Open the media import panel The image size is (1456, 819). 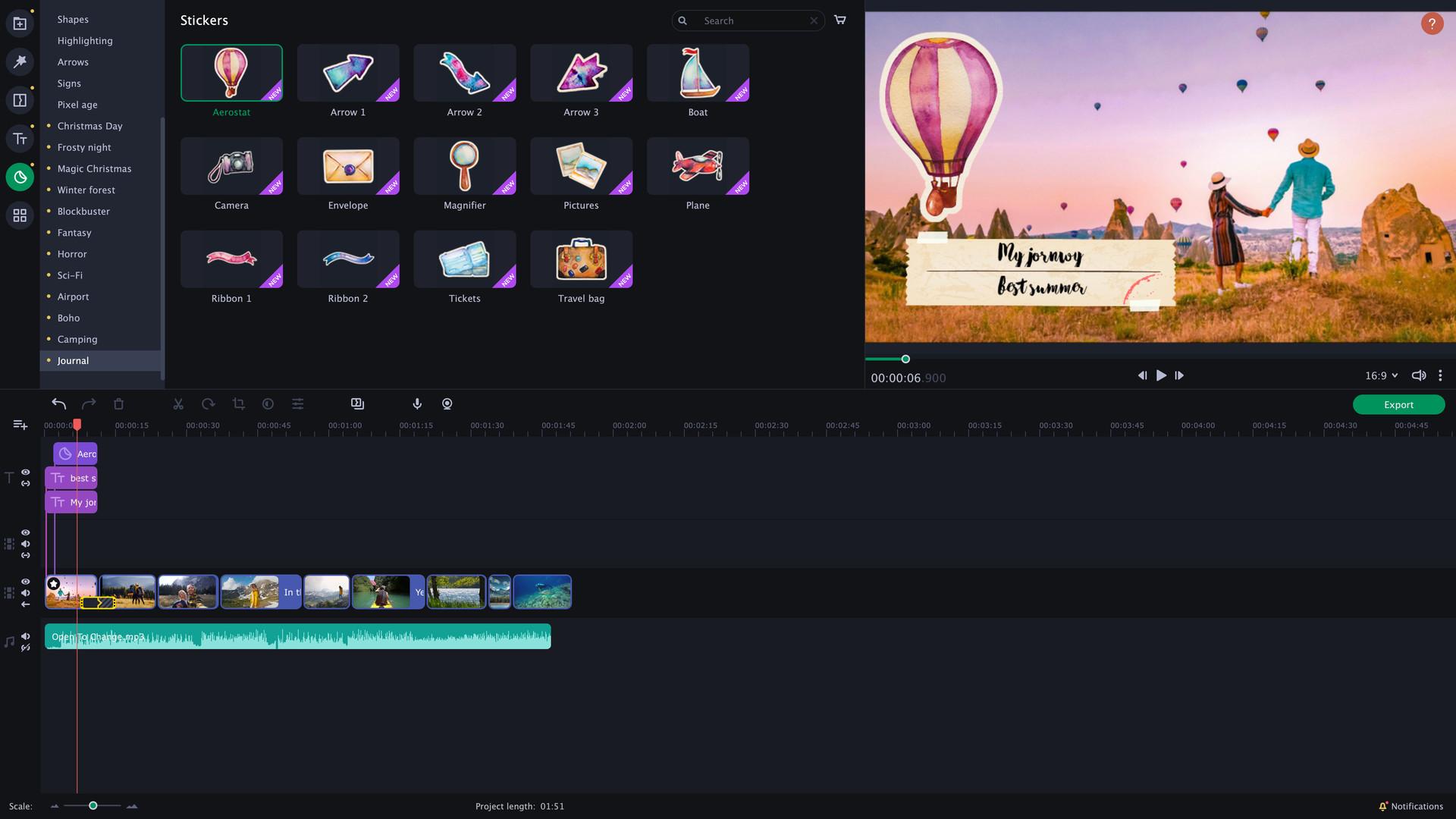20,23
